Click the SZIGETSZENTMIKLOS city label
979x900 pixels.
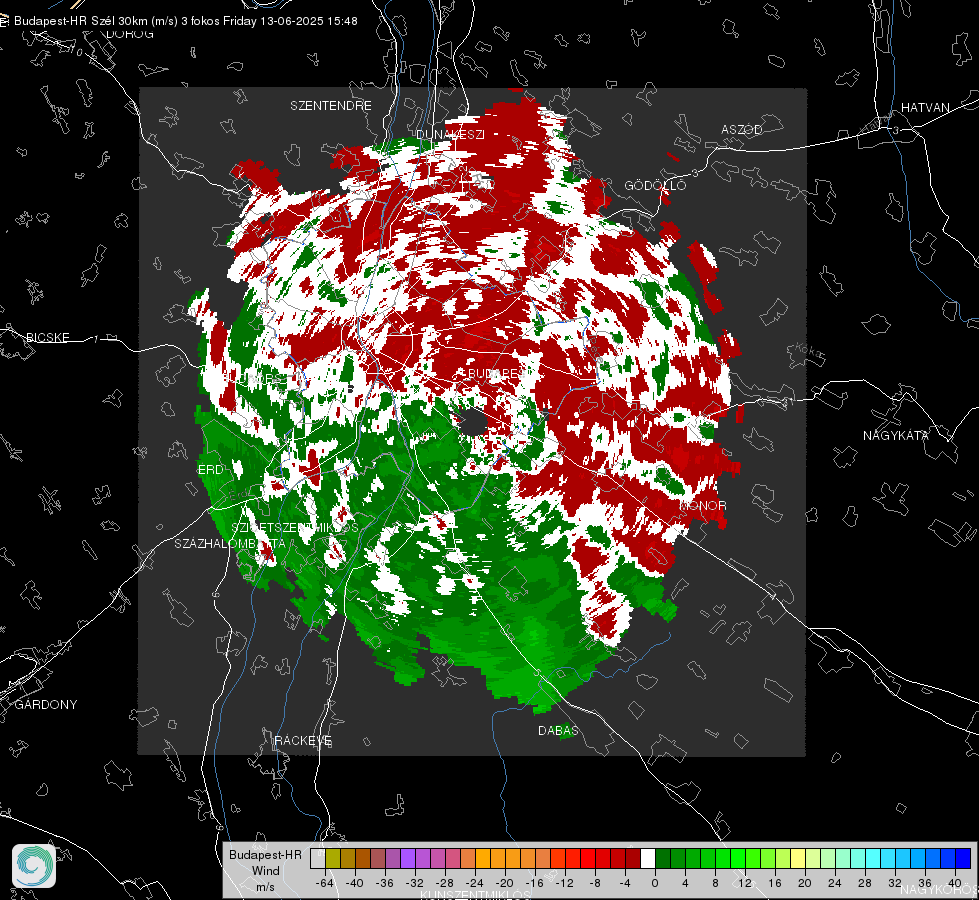[295, 527]
